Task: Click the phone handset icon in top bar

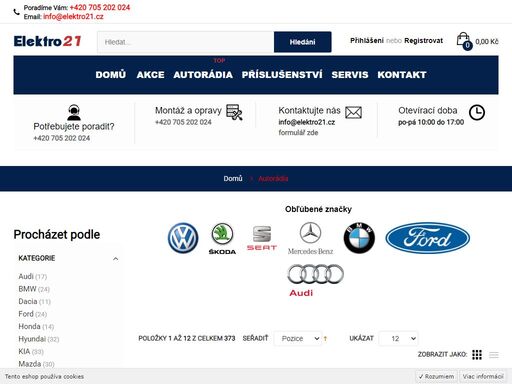Action: (16, 12)
